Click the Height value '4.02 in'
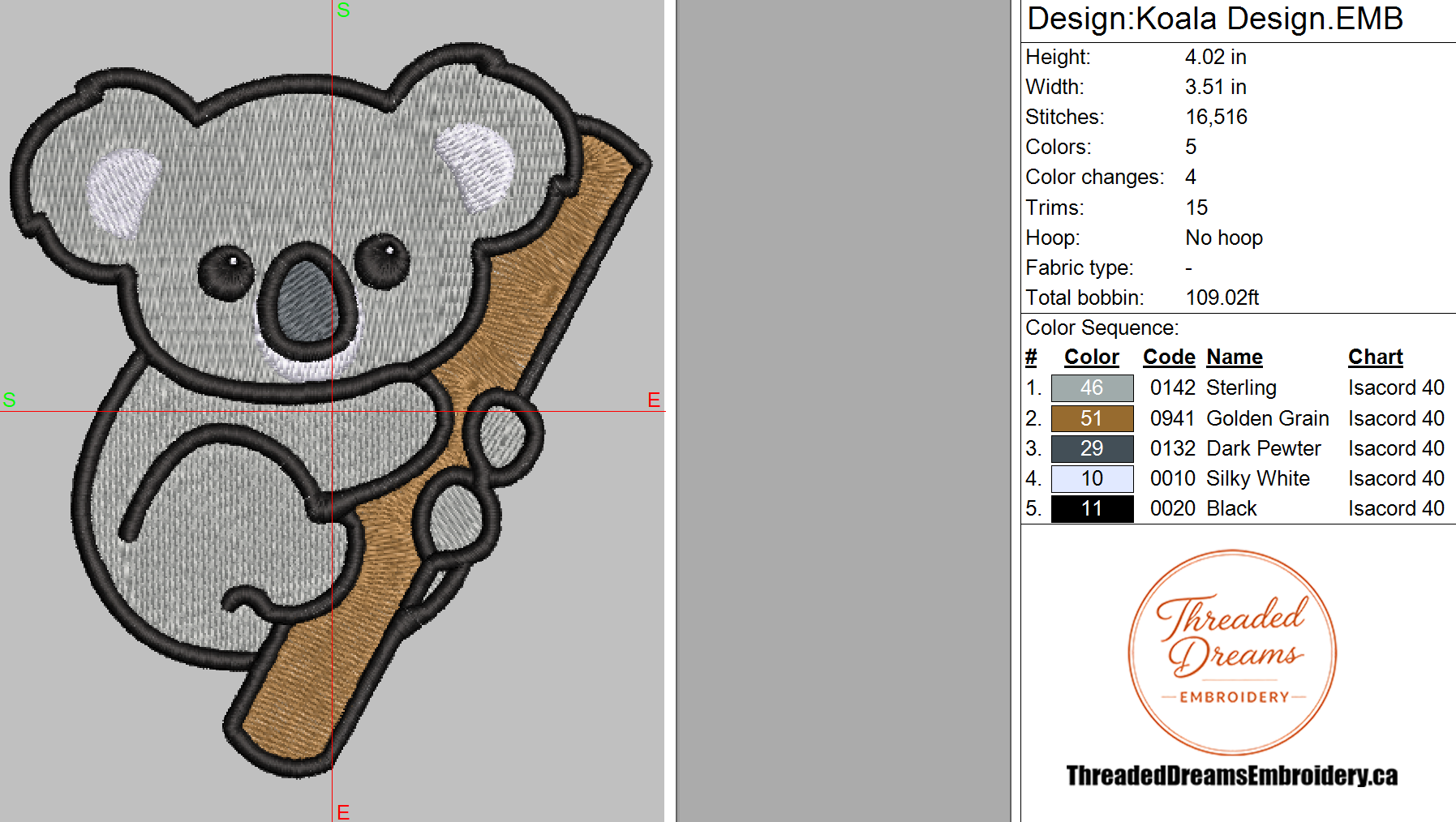1456x822 pixels. pyautogui.click(x=1215, y=57)
